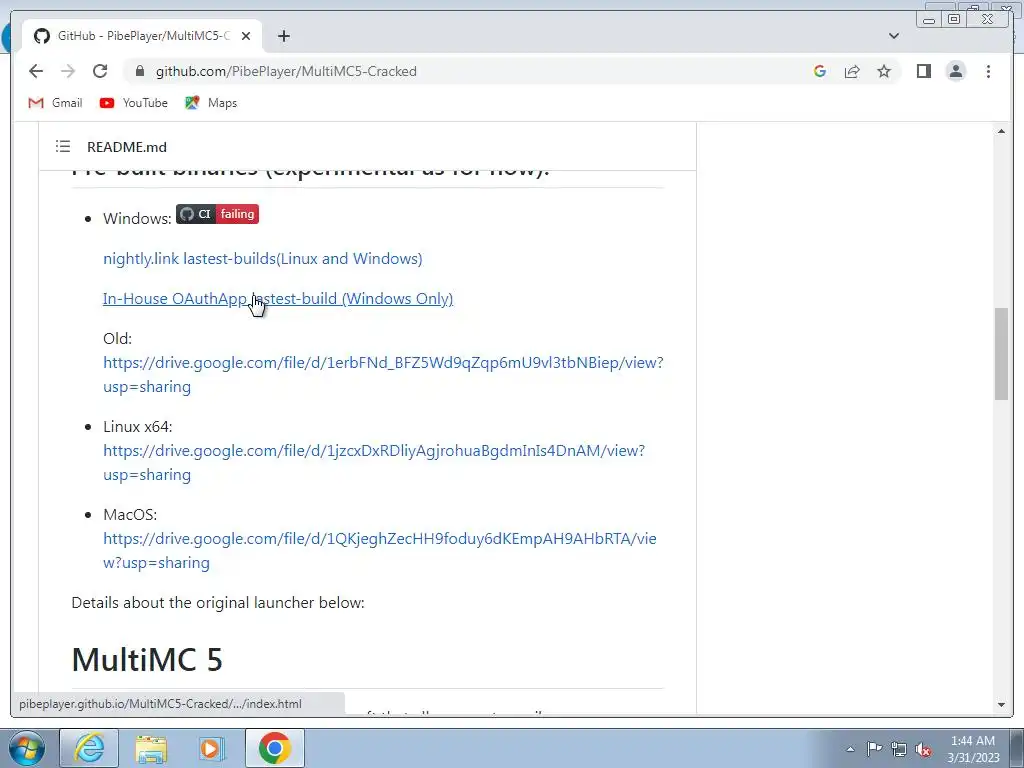Image resolution: width=1024 pixels, height=768 pixels.
Task: Share this page using the share icon
Action: tap(852, 71)
